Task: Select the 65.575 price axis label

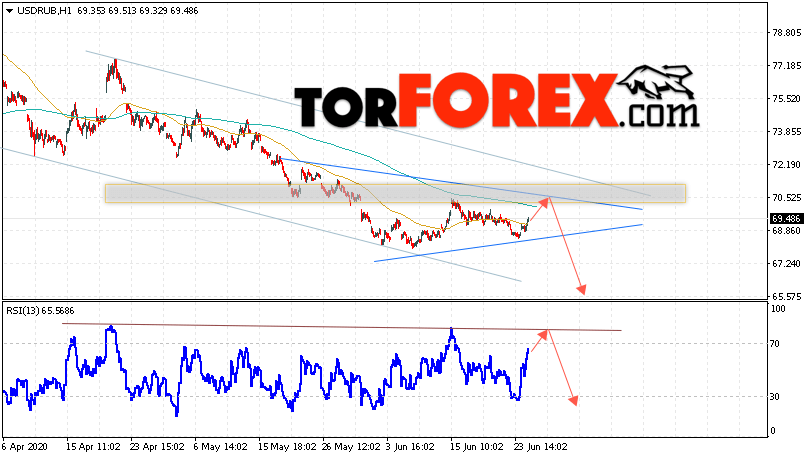Action: coord(786,296)
